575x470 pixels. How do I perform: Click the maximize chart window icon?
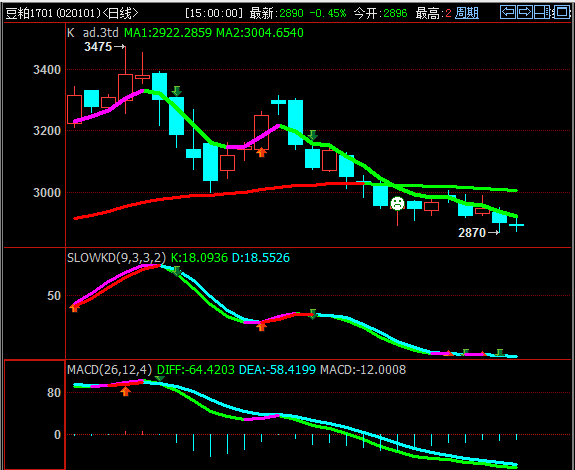(x=561, y=12)
